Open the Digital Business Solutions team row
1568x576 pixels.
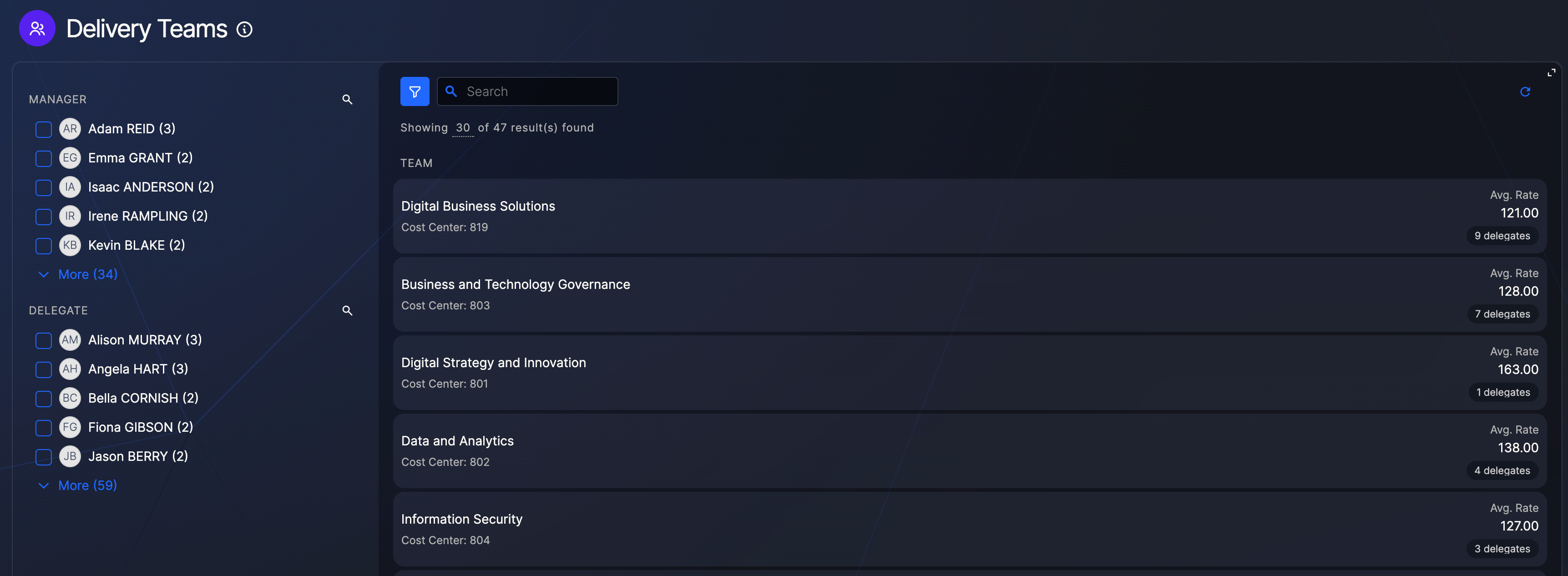pyautogui.click(x=478, y=207)
